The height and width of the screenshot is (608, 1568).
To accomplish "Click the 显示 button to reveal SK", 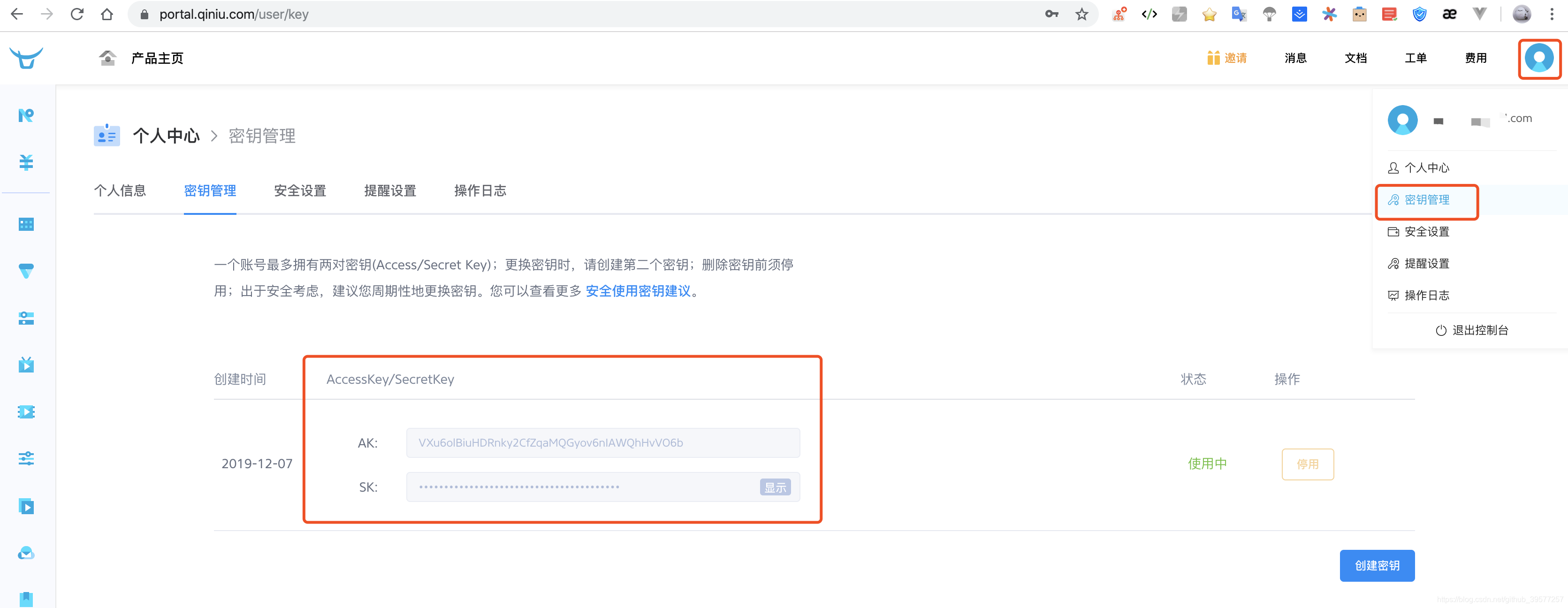I will 775,487.
